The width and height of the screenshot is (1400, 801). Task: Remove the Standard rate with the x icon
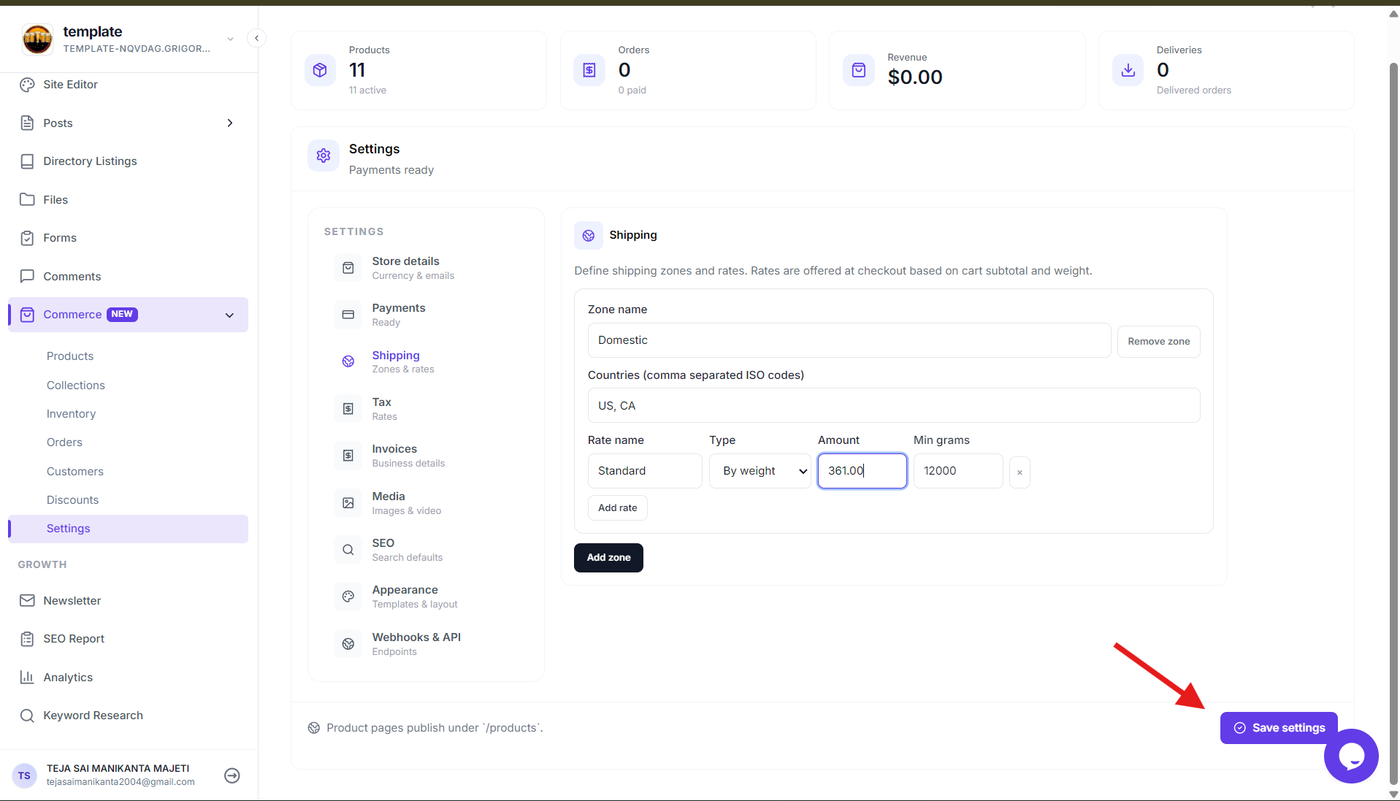tap(1019, 472)
